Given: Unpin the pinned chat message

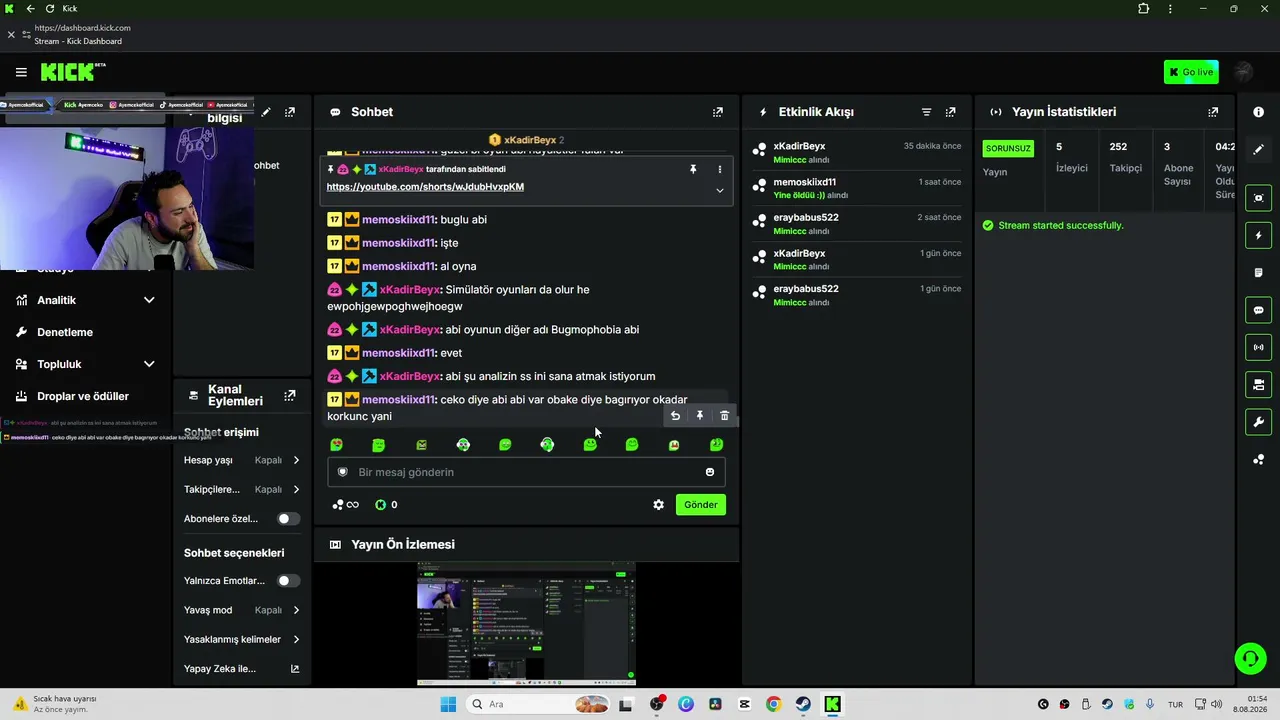Looking at the screenshot, I should click(693, 170).
